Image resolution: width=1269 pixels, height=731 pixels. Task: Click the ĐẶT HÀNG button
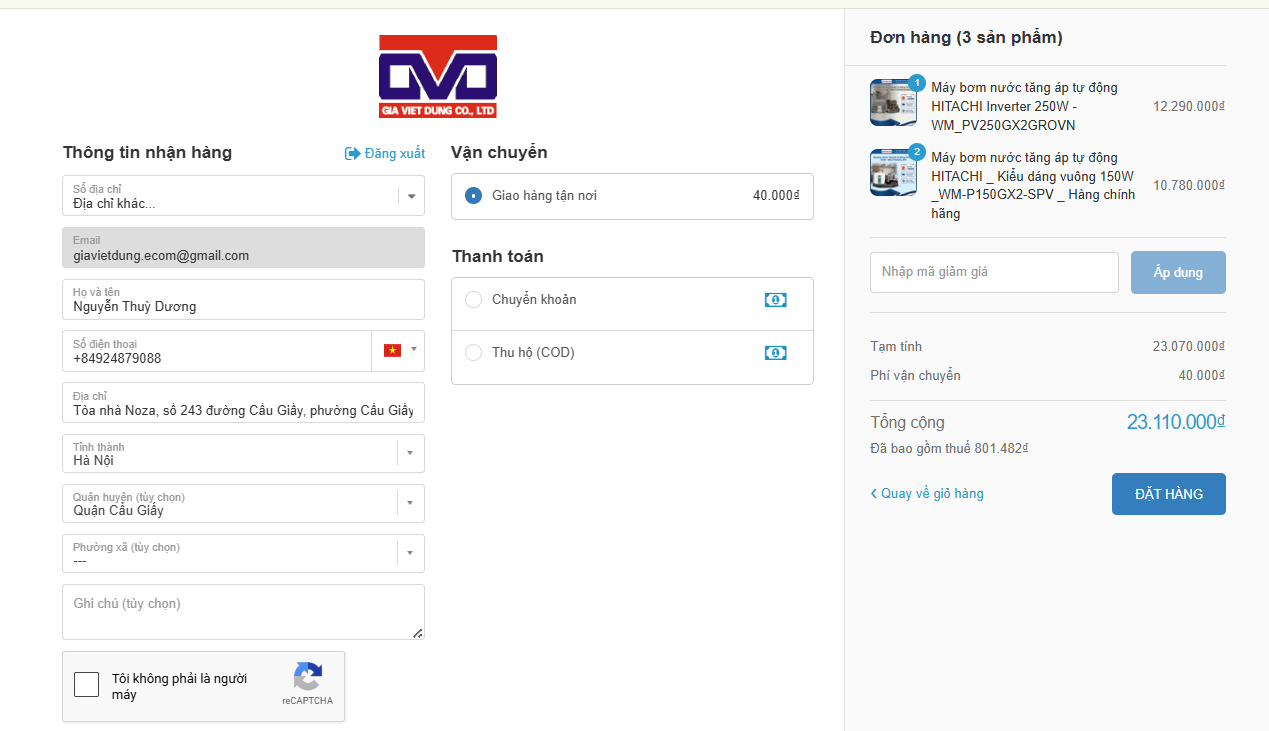click(x=1169, y=494)
